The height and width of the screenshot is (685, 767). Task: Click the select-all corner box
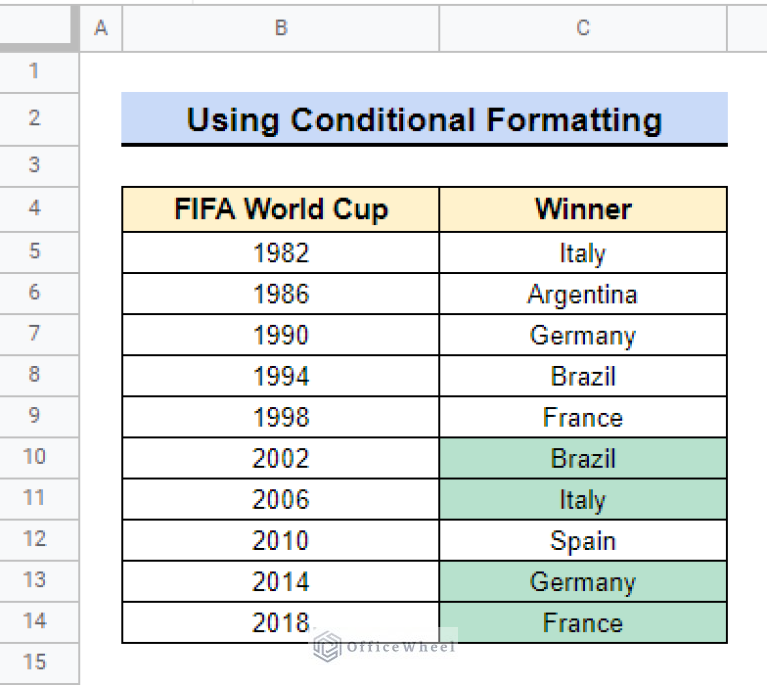tap(38, 28)
